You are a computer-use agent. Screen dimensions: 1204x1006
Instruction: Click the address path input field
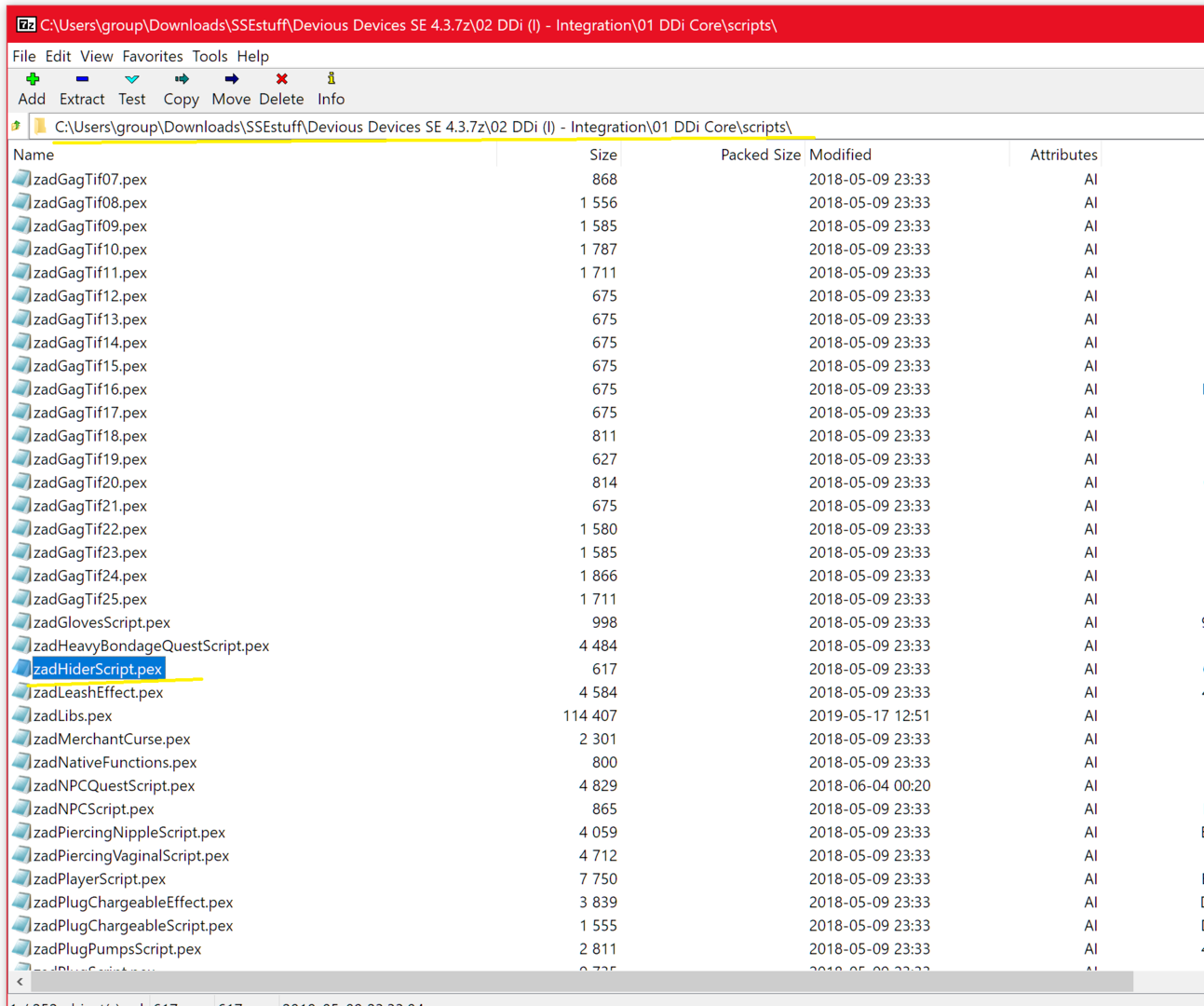pyautogui.click(x=616, y=127)
